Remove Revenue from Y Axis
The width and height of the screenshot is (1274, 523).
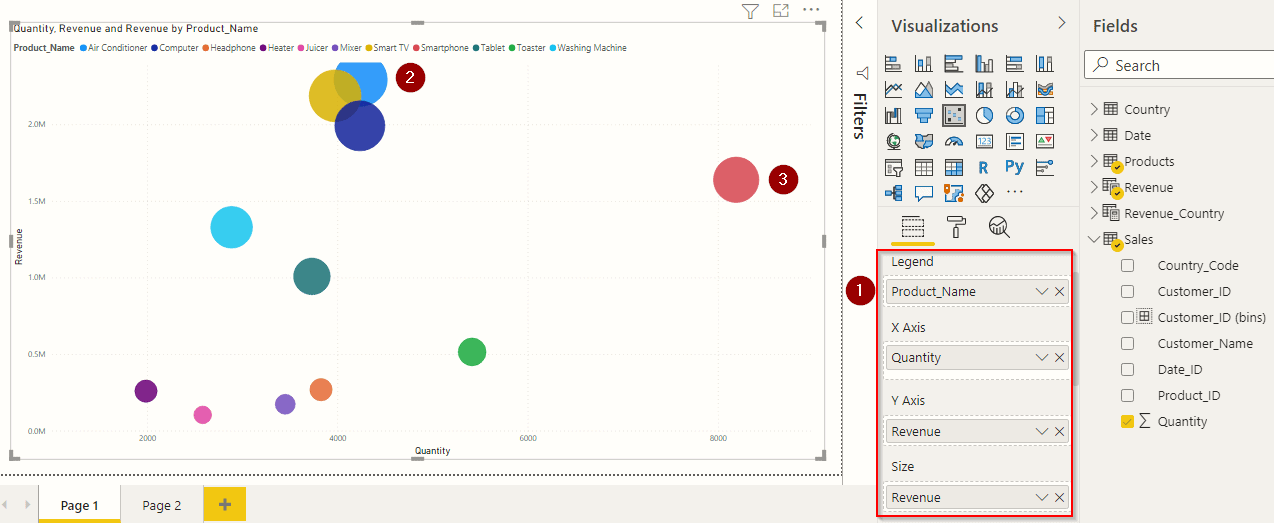click(x=1060, y=431)
